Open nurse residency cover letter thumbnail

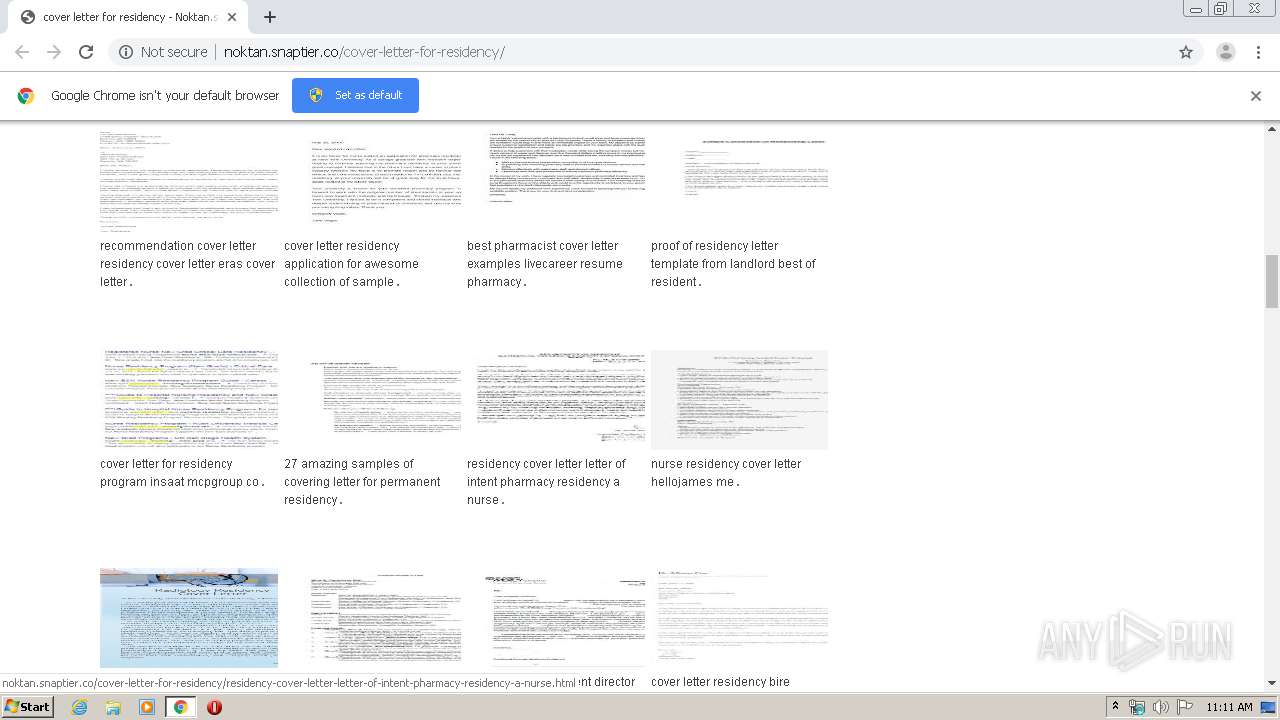pos(739,399)
